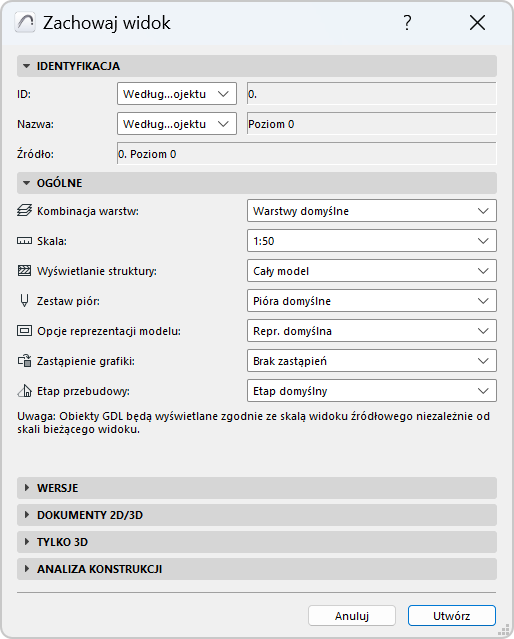The height and width of the screenshot is (639, 514).
Task: Click the Archicad logo in title bar
Action: click(x=25, y=22)
